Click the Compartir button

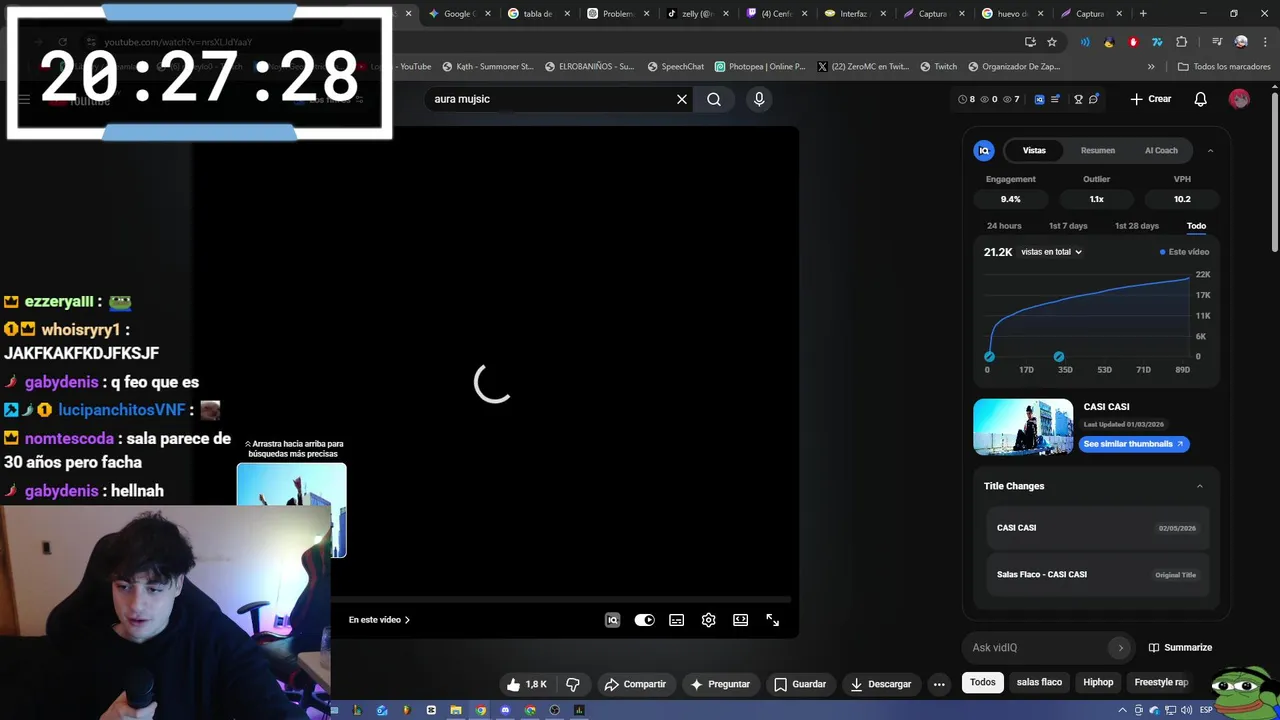point(635,684)
